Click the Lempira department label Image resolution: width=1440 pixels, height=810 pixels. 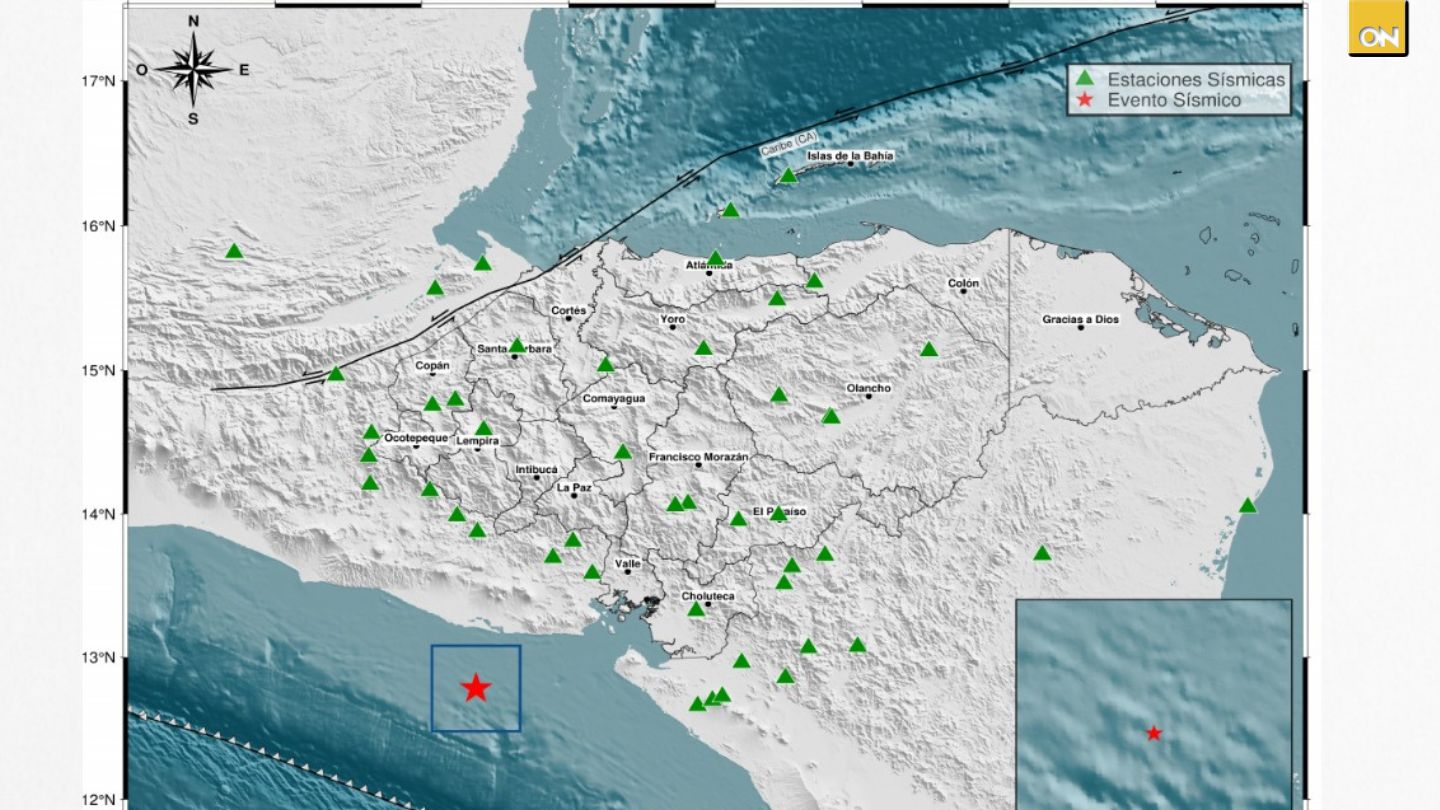pyautogui.click(x=477, y=441)
